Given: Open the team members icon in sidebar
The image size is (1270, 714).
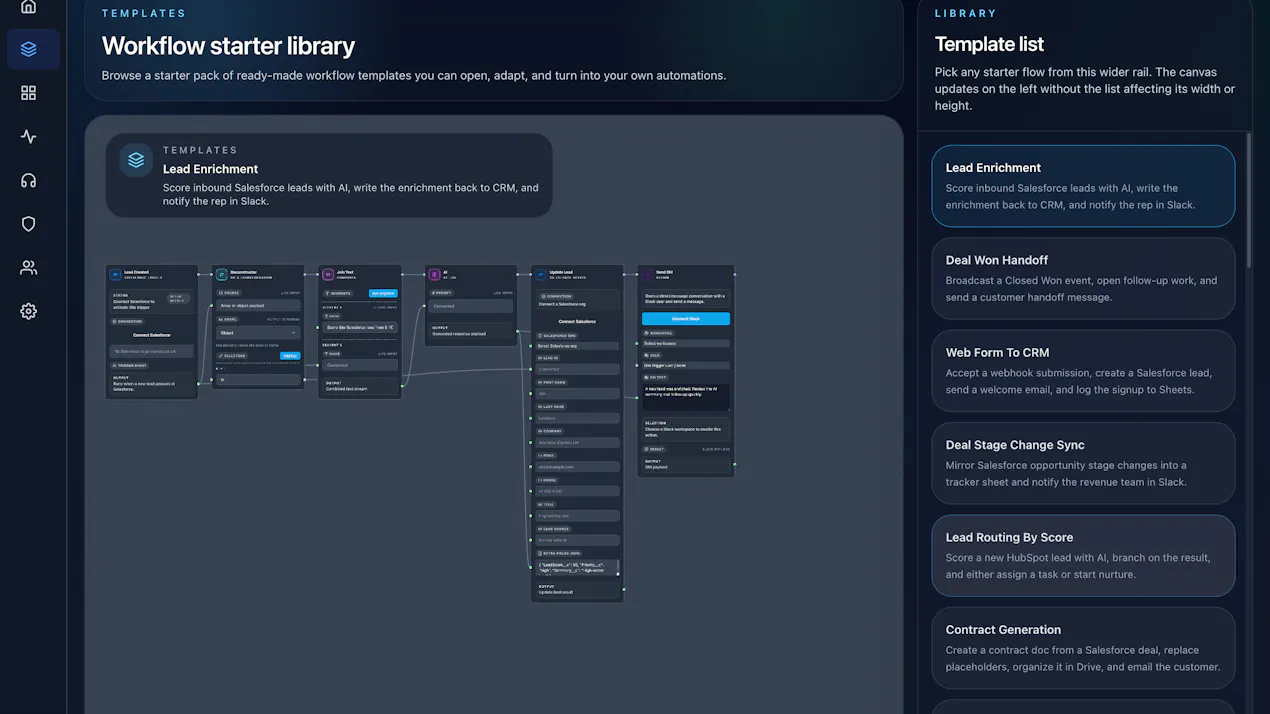Looking at the screenshot, I should point(28,267).
